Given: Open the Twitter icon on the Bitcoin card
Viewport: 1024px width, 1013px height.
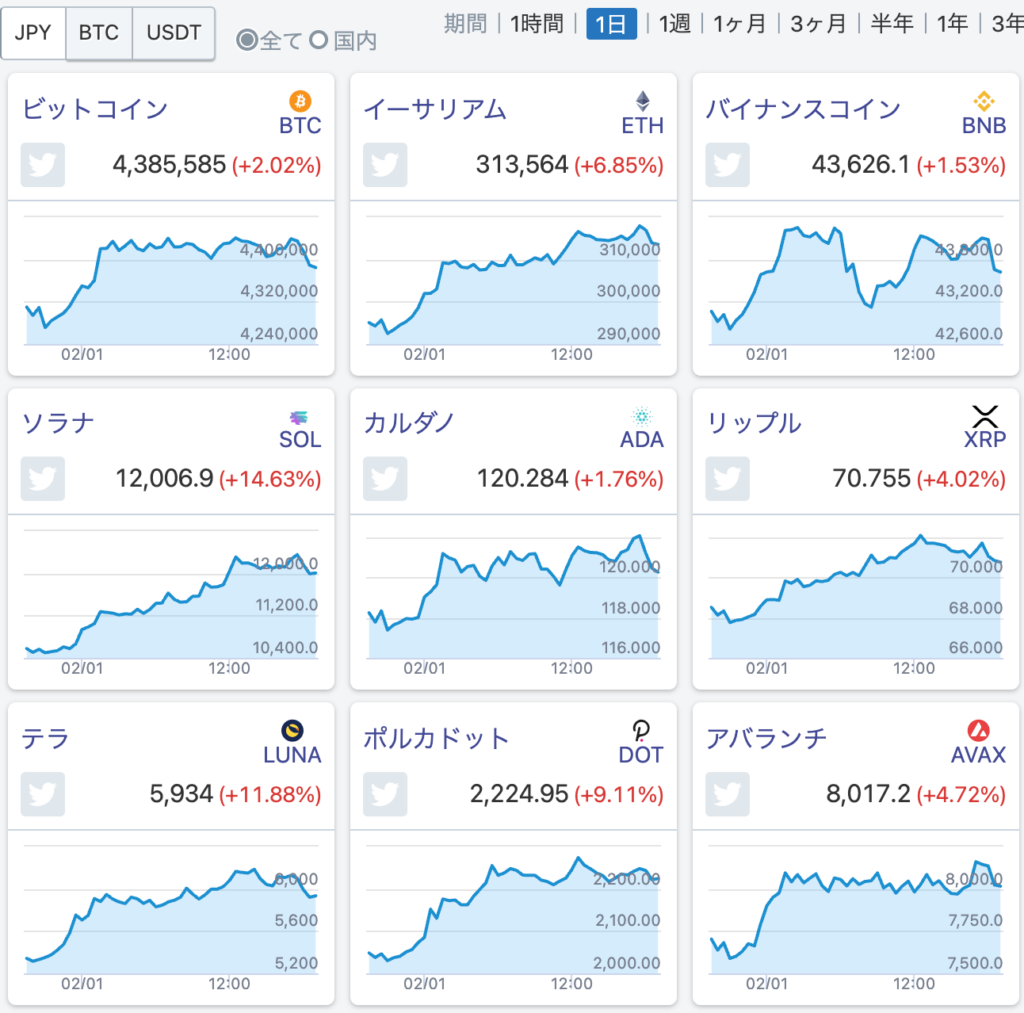Looking at the screenshot, I should [x=41, y=164].
